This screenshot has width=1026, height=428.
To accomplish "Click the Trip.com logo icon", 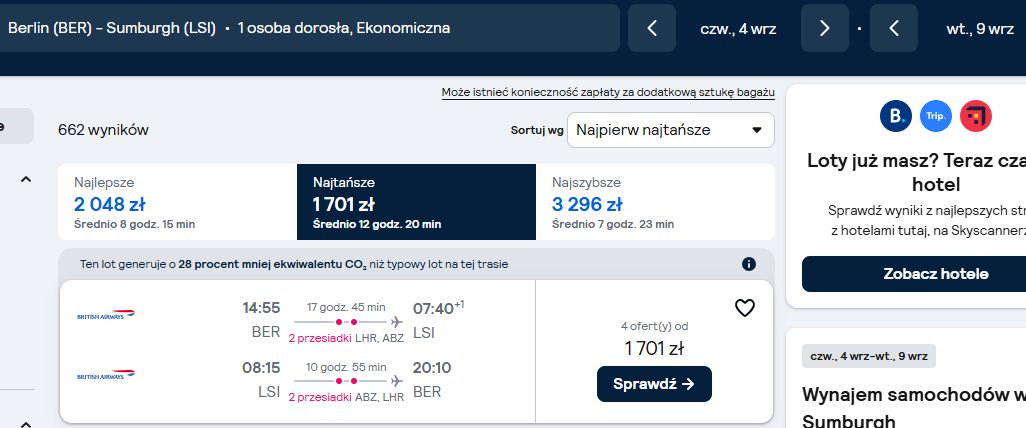I will coord(936,116).
